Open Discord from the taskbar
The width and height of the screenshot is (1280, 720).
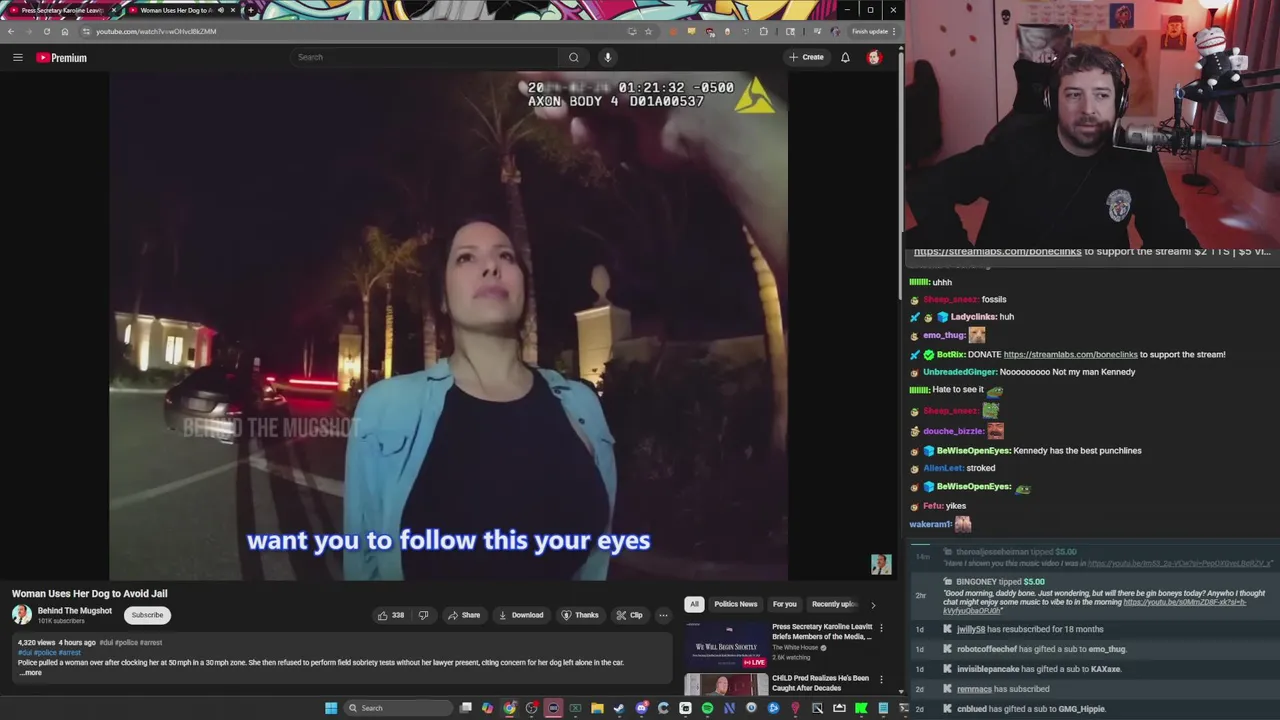click(641, 708)
